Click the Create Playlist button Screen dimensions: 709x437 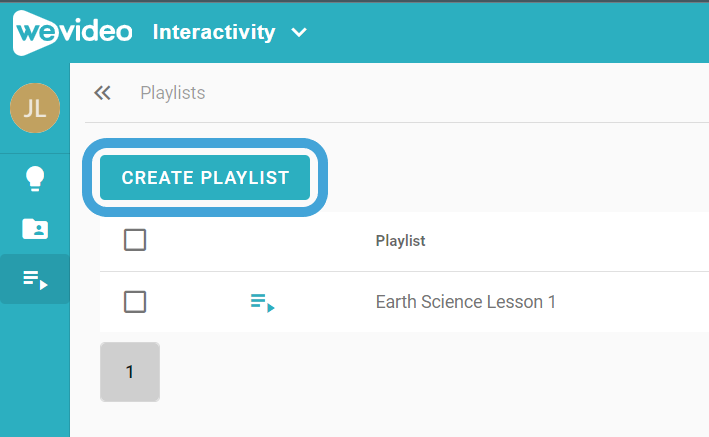coord(205,177)
